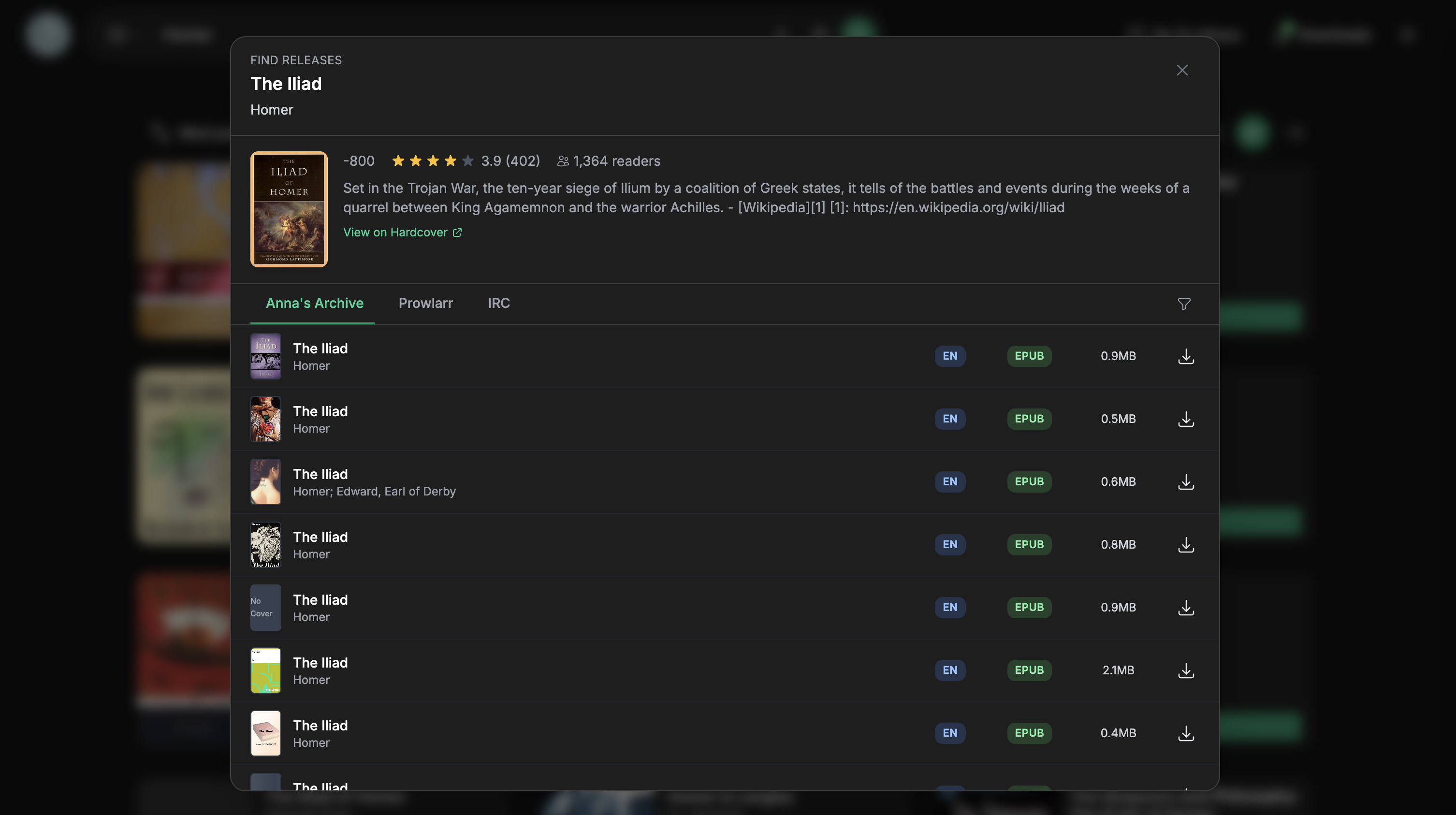Open the release filter funnel icon
The height and width of the screenshot is (815, 1456).
[1183, 304]
